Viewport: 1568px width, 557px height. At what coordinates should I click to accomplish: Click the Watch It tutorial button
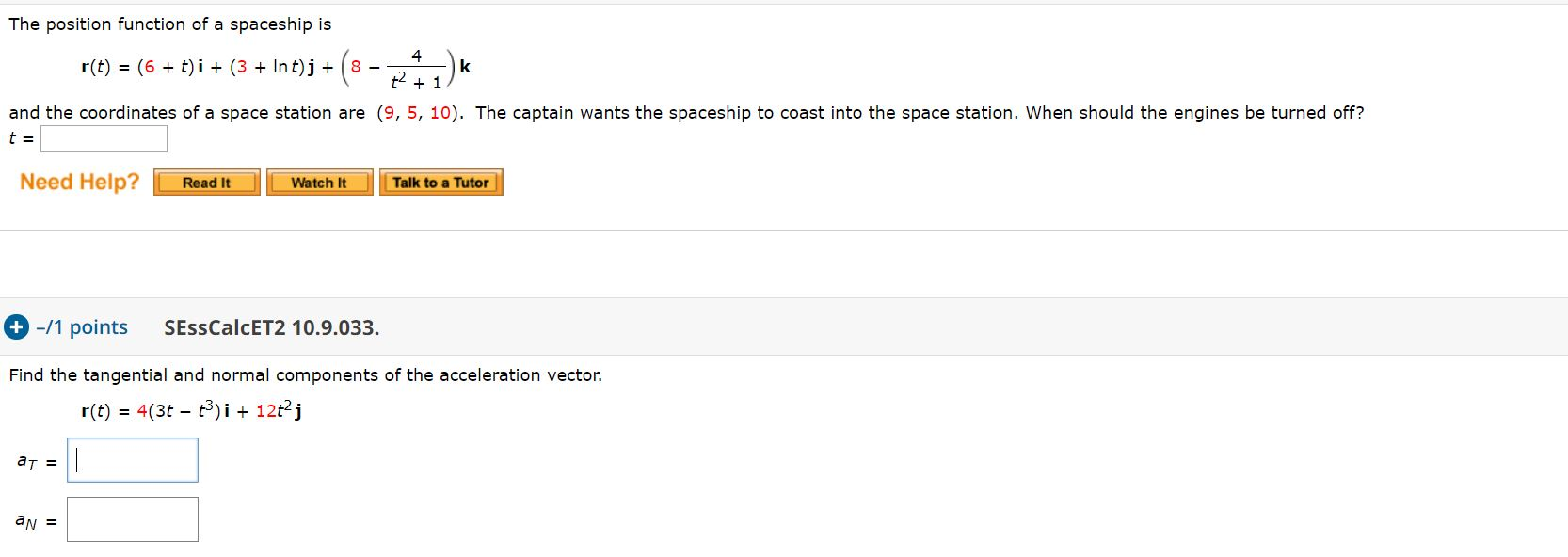319,183
